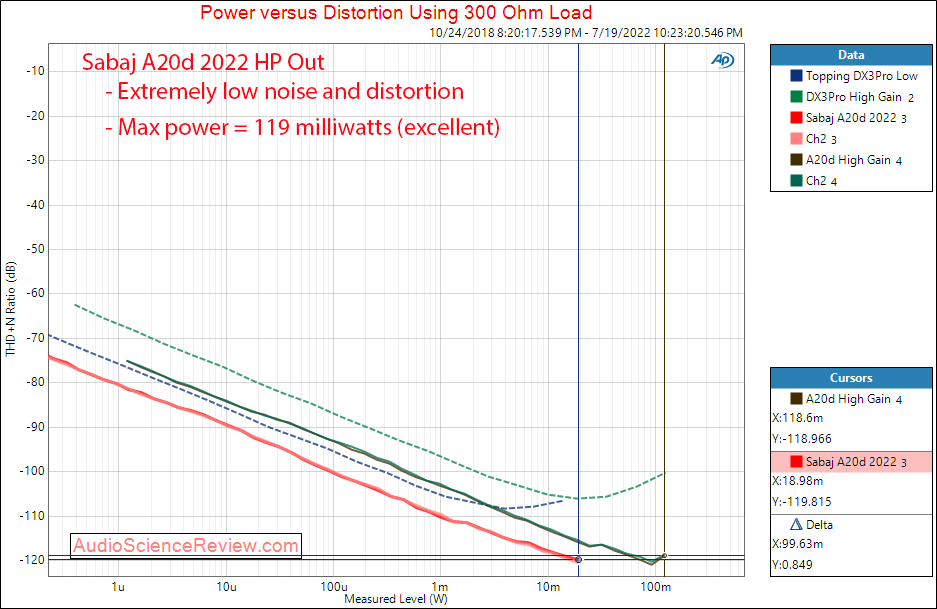Click the brown cursor marker near 119 mW

pos(665,556)
